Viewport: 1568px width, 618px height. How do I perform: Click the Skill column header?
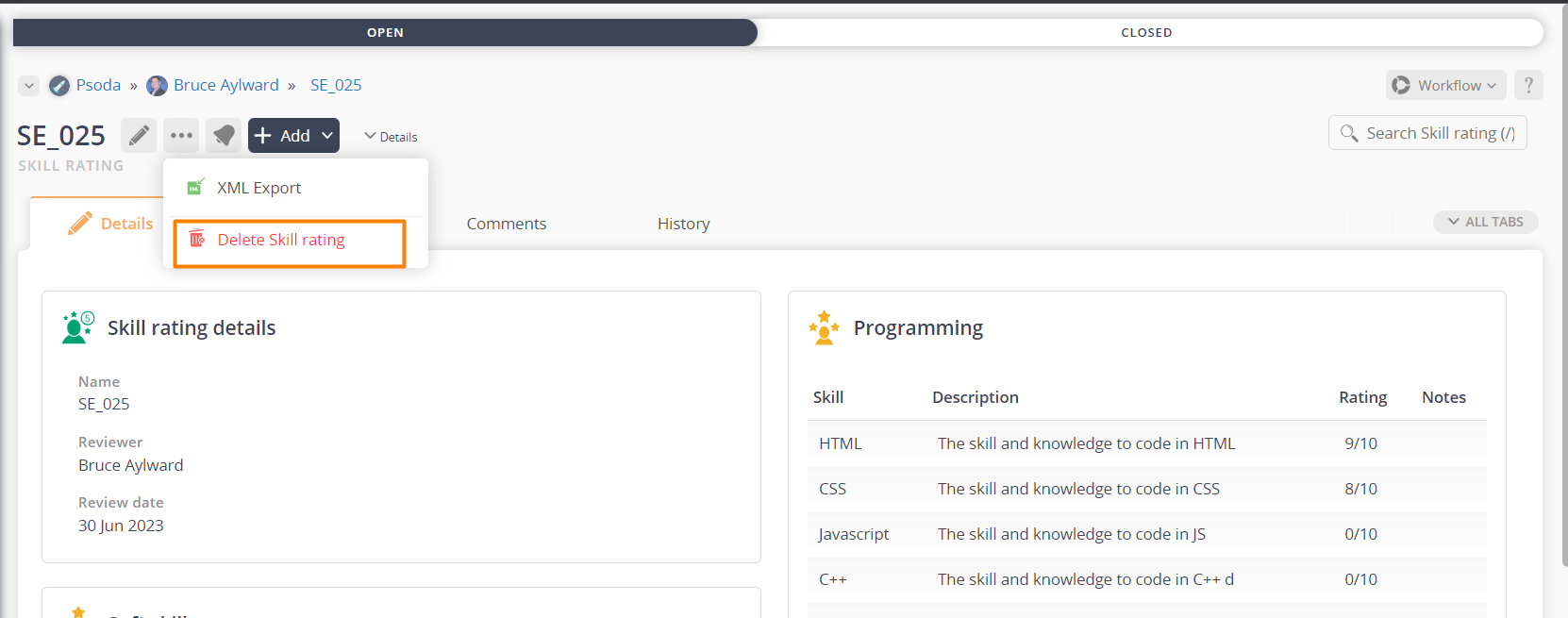828,397
